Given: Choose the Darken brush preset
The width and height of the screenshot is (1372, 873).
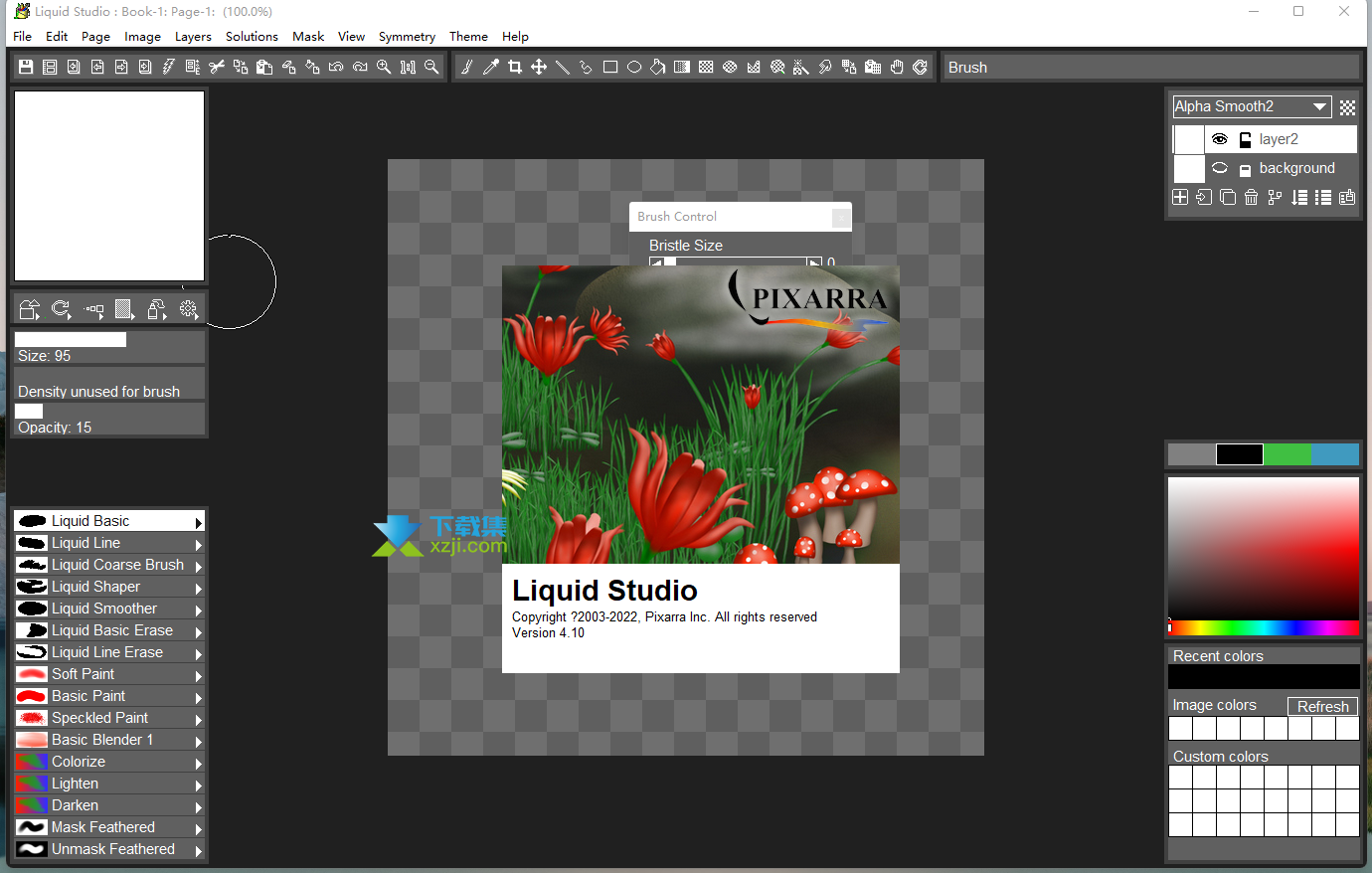Looking at the screenshot, I should pos(109,805).
